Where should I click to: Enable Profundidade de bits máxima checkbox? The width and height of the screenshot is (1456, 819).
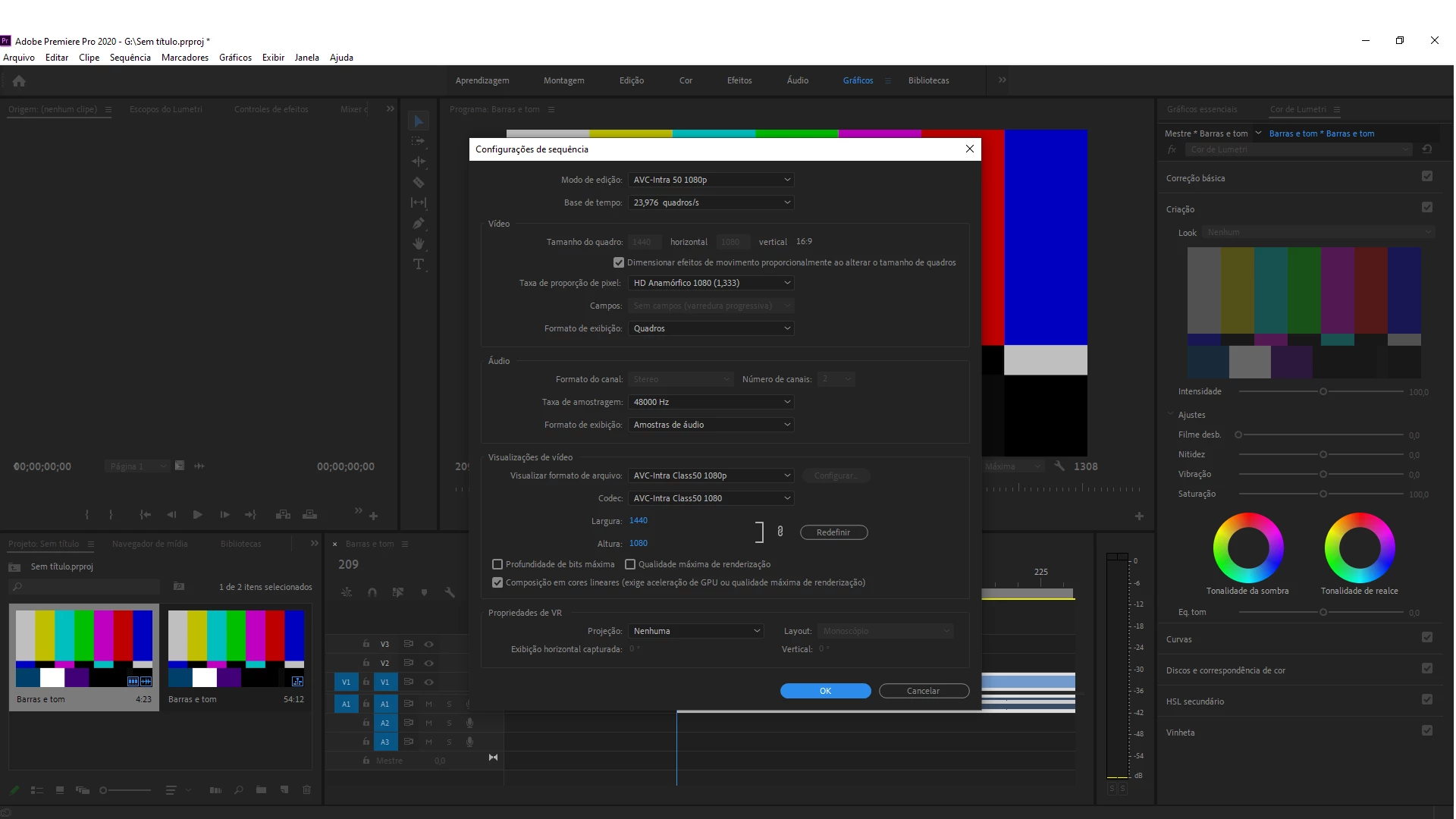pos(497,564)
